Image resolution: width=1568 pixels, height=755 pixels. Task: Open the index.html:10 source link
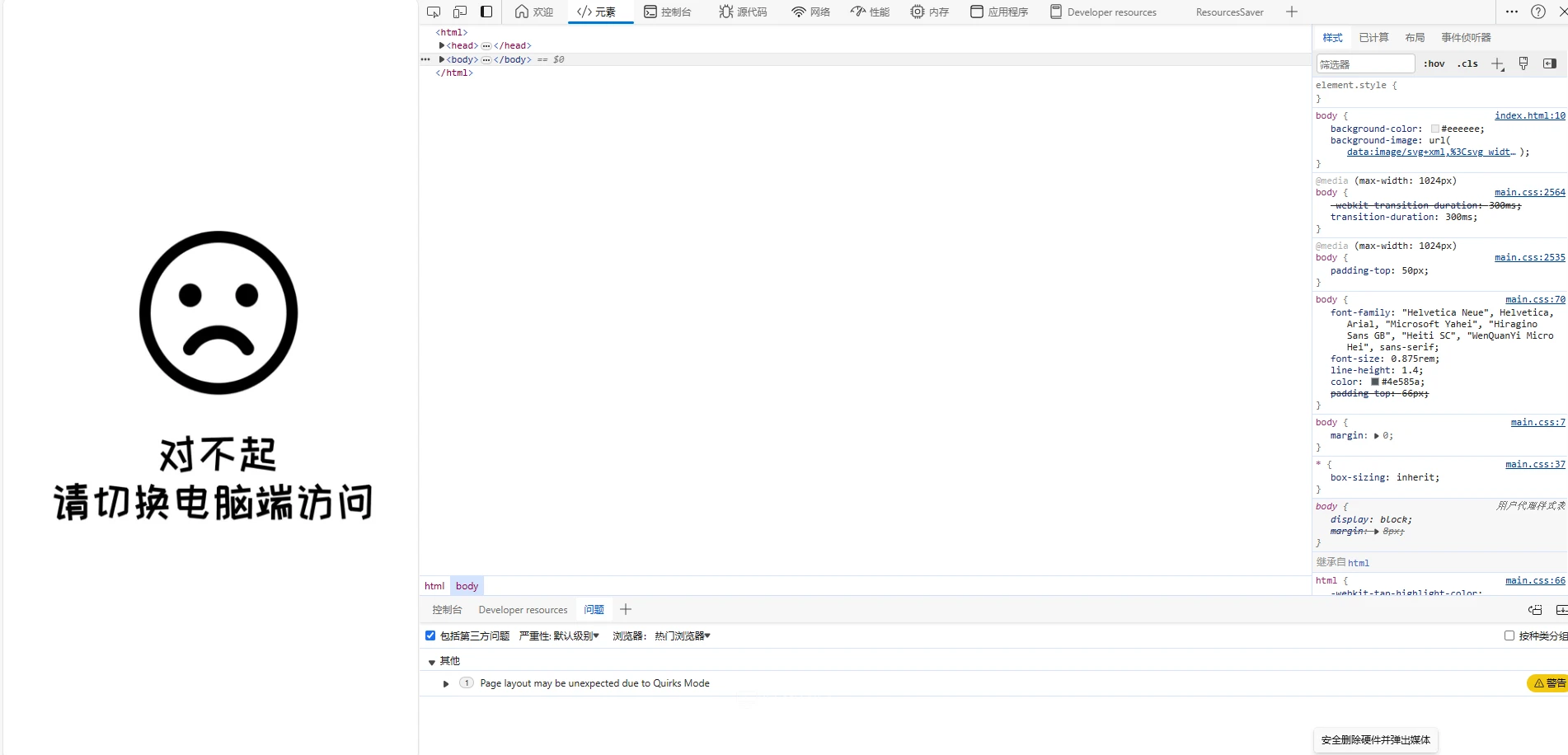(x=1530, y=115)
